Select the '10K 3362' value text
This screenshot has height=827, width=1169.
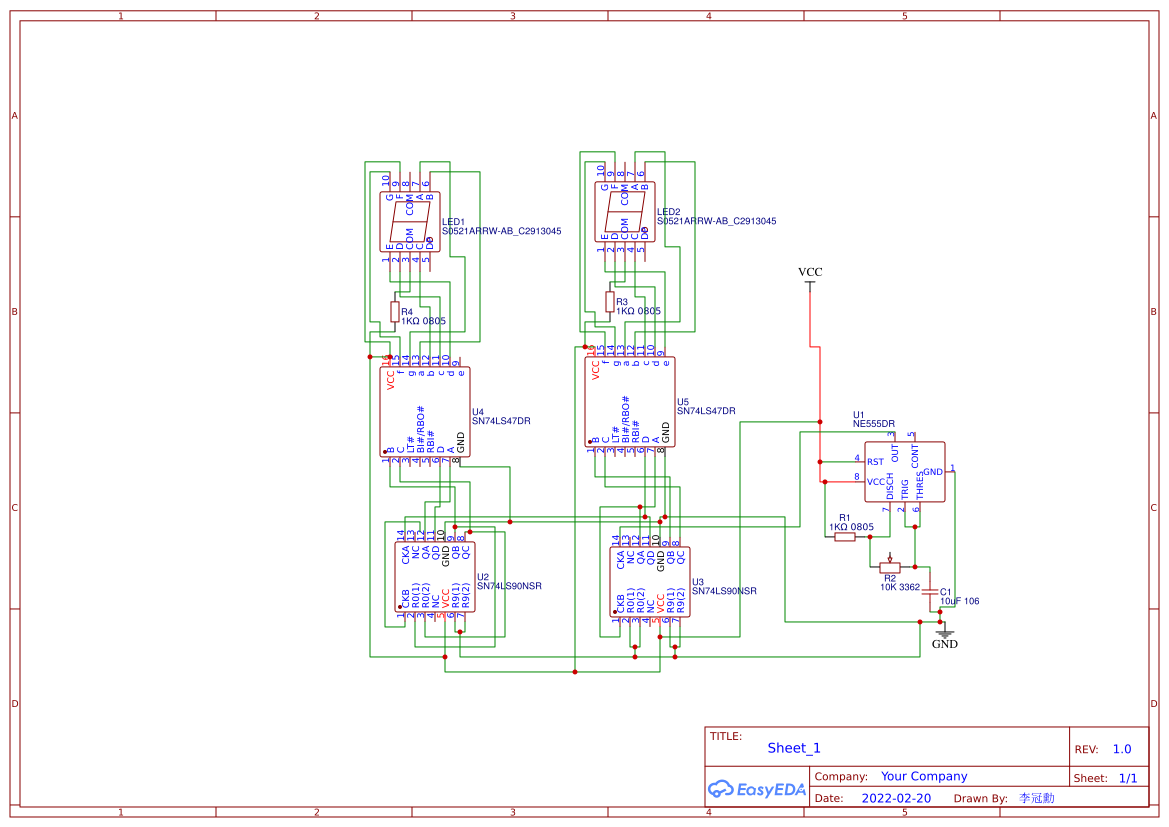coord(900,587)
